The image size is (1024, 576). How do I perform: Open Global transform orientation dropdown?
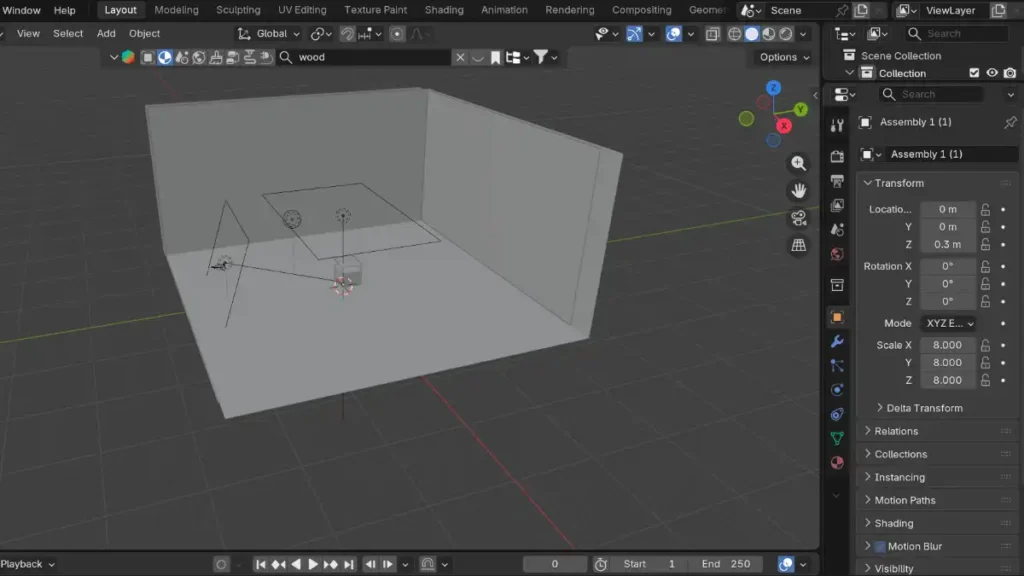click(x=269, y=34)
